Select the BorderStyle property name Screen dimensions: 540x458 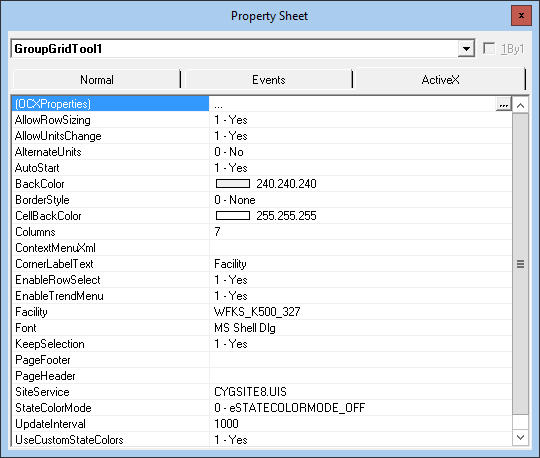pos(42,200)
